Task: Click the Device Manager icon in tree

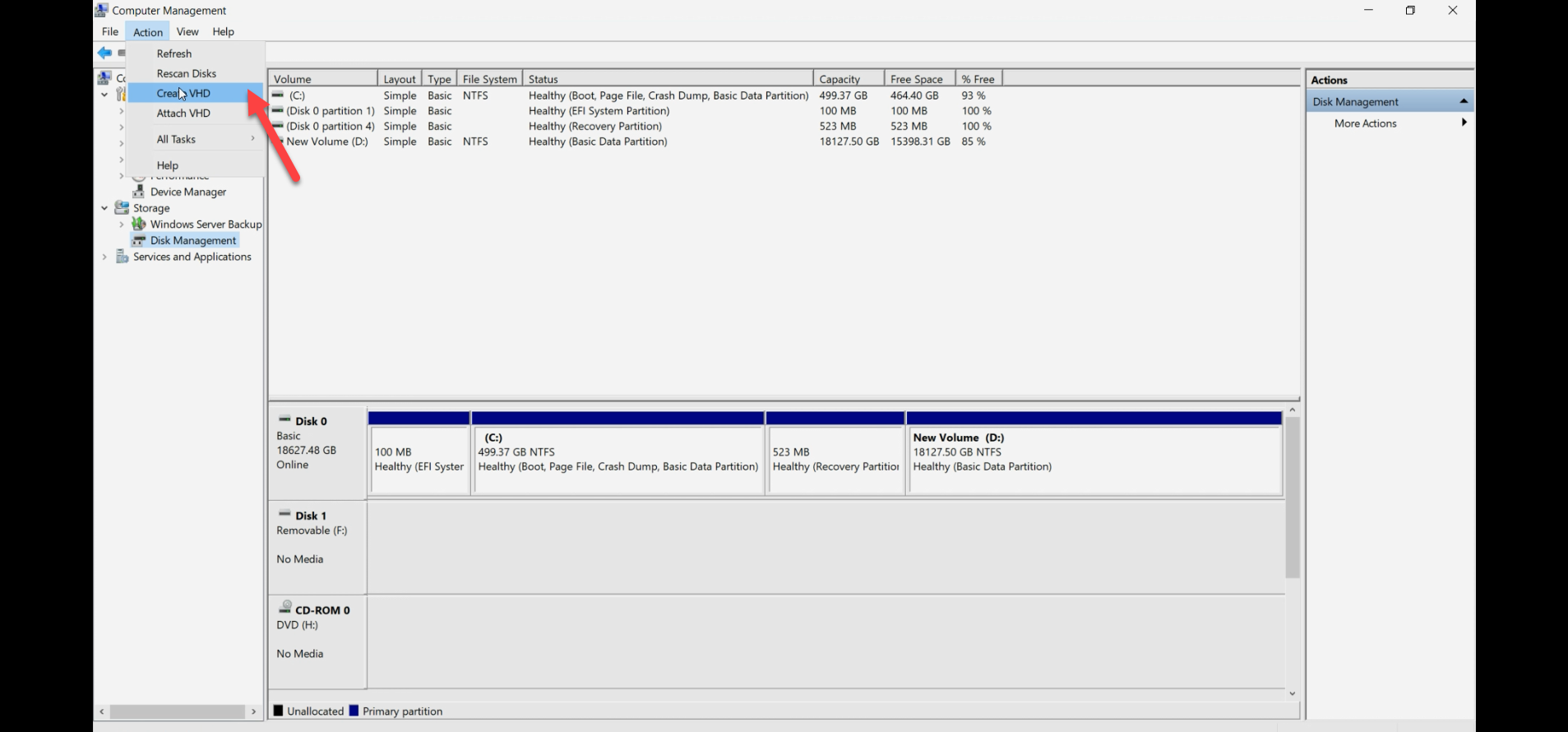Action: tap(139, 192)
